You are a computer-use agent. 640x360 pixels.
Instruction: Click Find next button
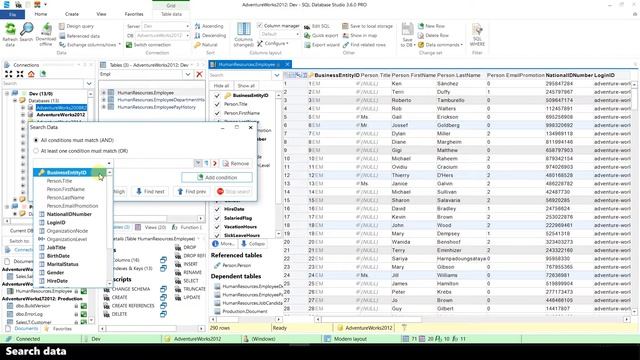tap(150, 191)
